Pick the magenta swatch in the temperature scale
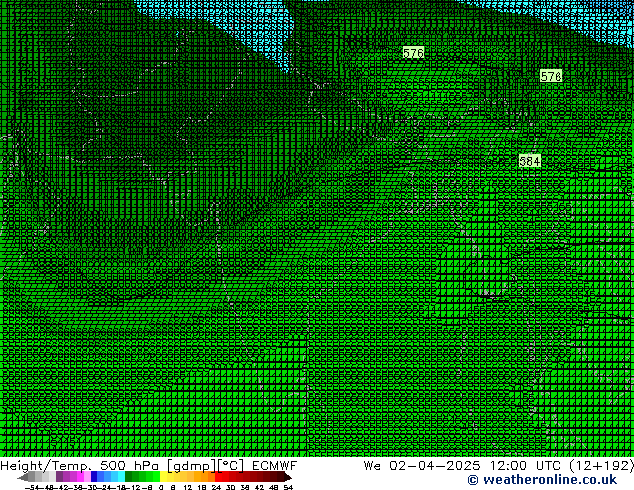 coord(80,477)
